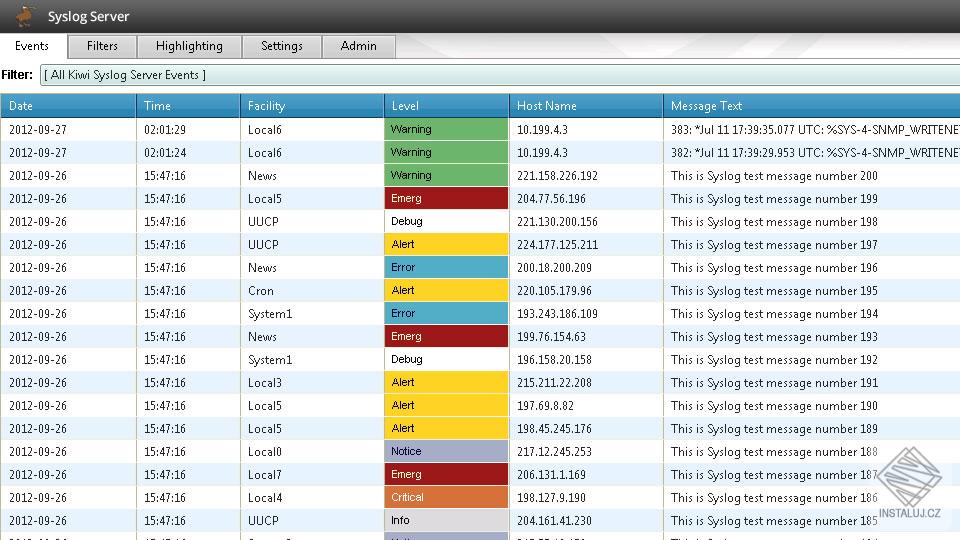Click host name 206.131.1.169
The height and width of the screenshot is (540, 960).
coord(551,474)
